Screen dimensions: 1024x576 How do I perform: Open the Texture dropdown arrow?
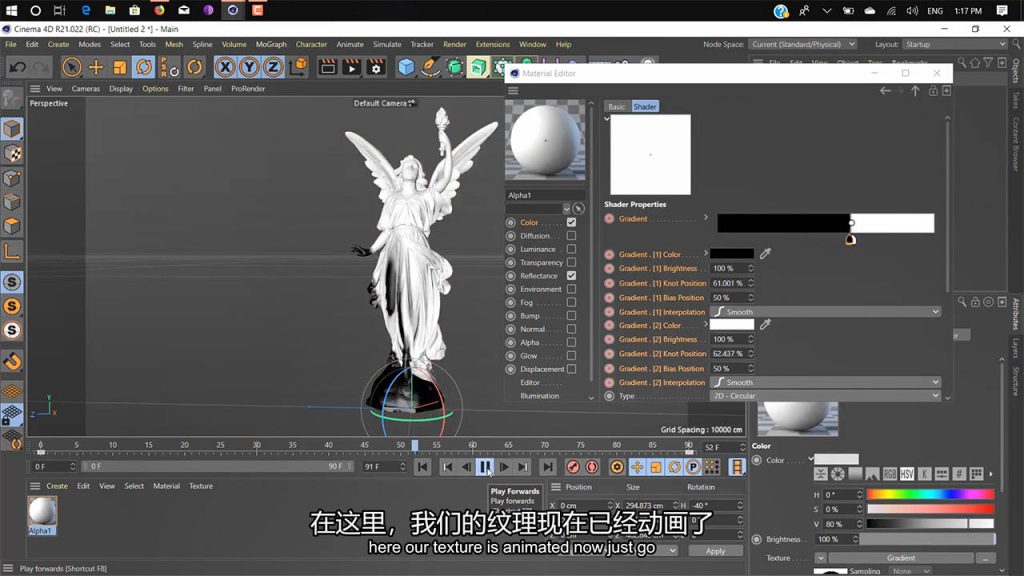(820, 558)
